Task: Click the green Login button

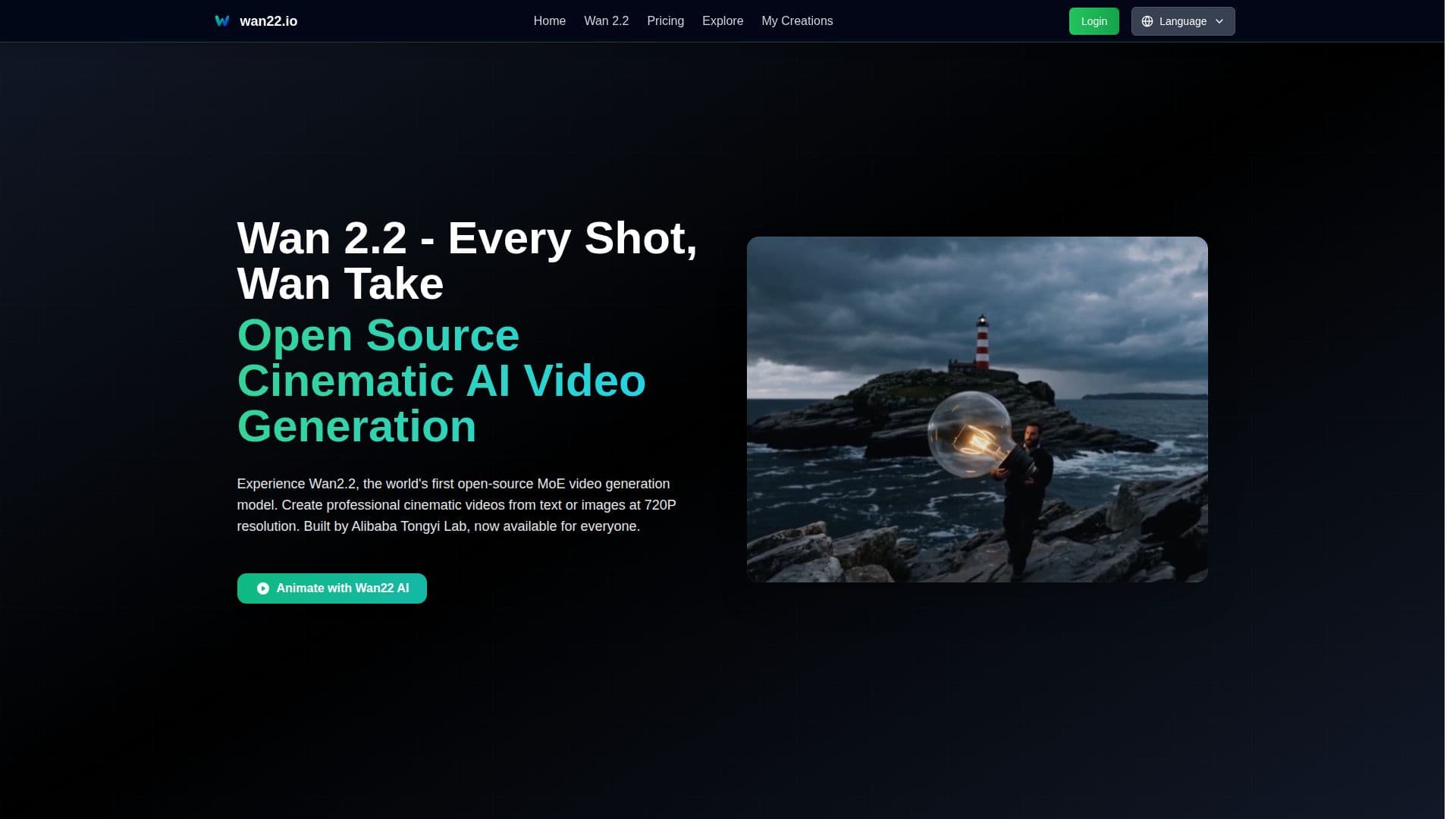Action: 1094,21
